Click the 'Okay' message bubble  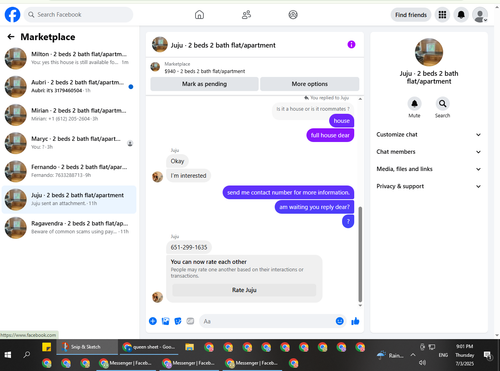click(x=177, y=161)
